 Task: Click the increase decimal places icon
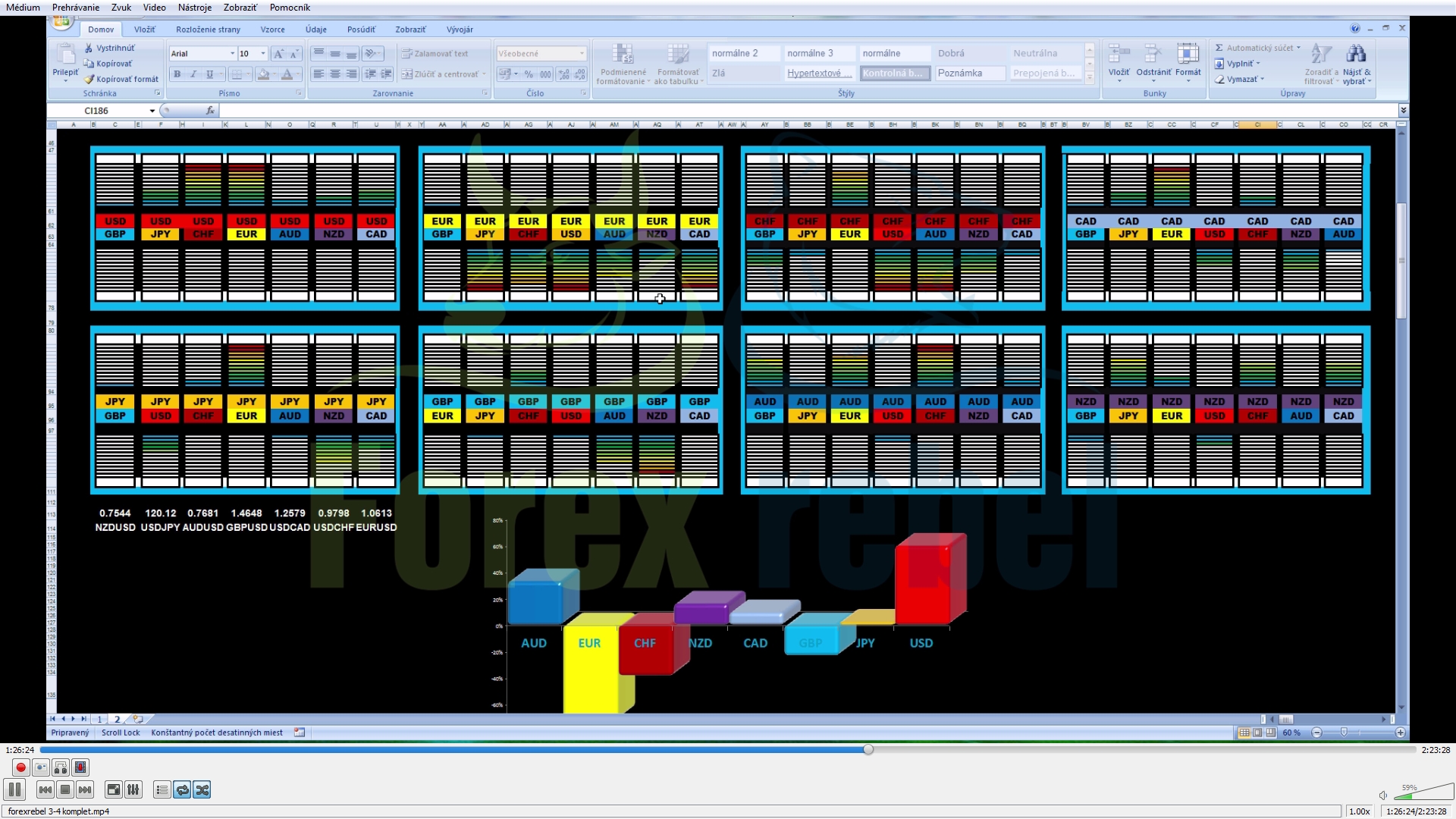point(564,74)
